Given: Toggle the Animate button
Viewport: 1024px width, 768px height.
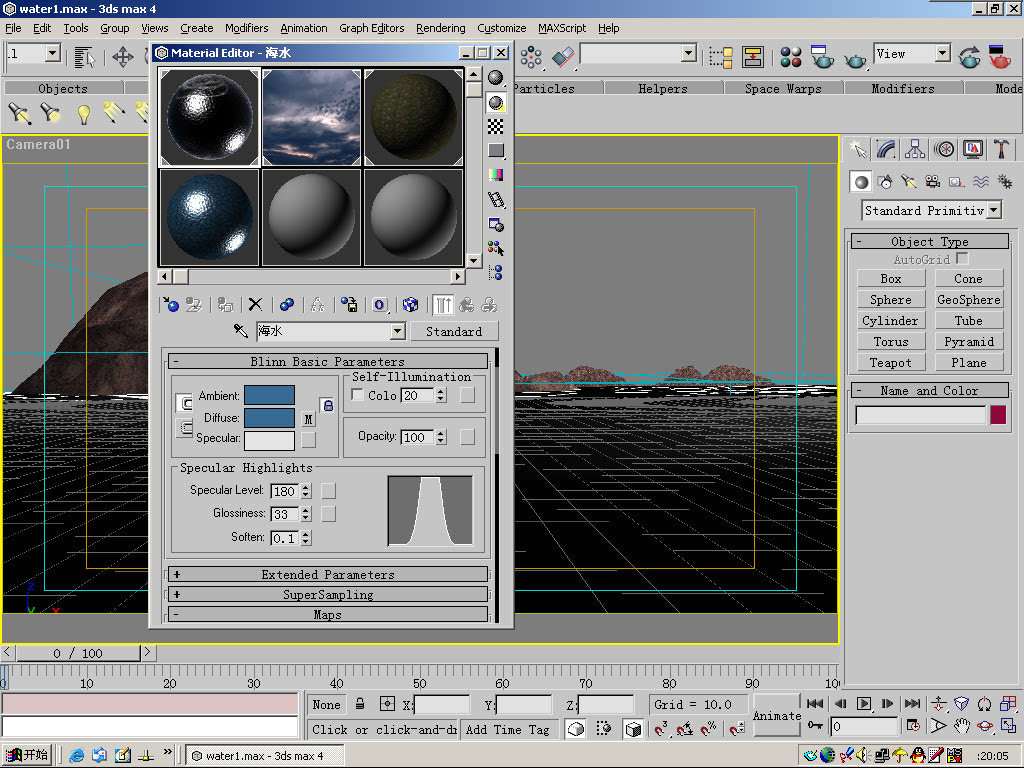Looking at the screenshot, I should [x=776, y=716].
